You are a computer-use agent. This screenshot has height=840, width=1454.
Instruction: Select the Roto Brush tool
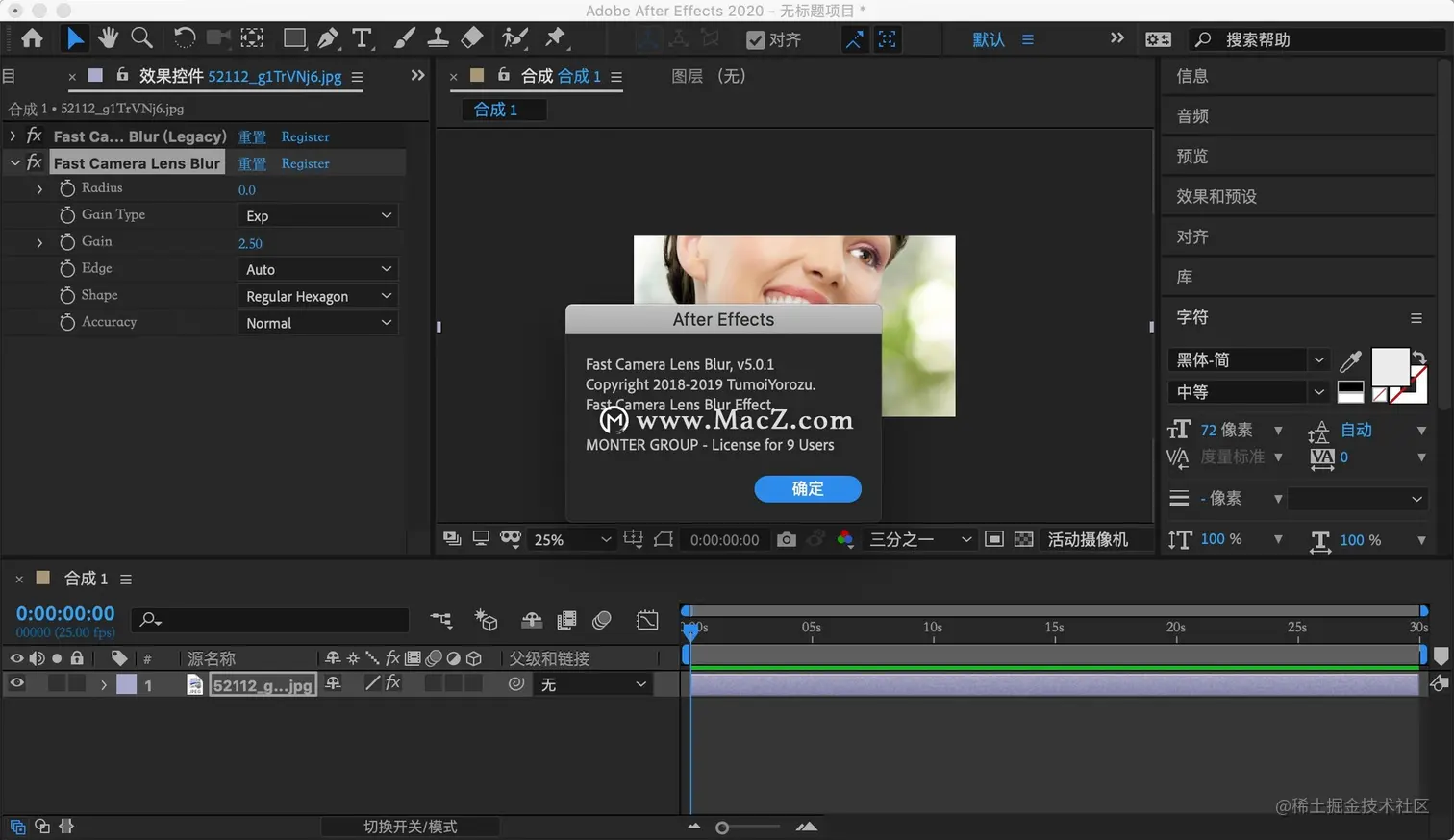click(x=514, y=38)
